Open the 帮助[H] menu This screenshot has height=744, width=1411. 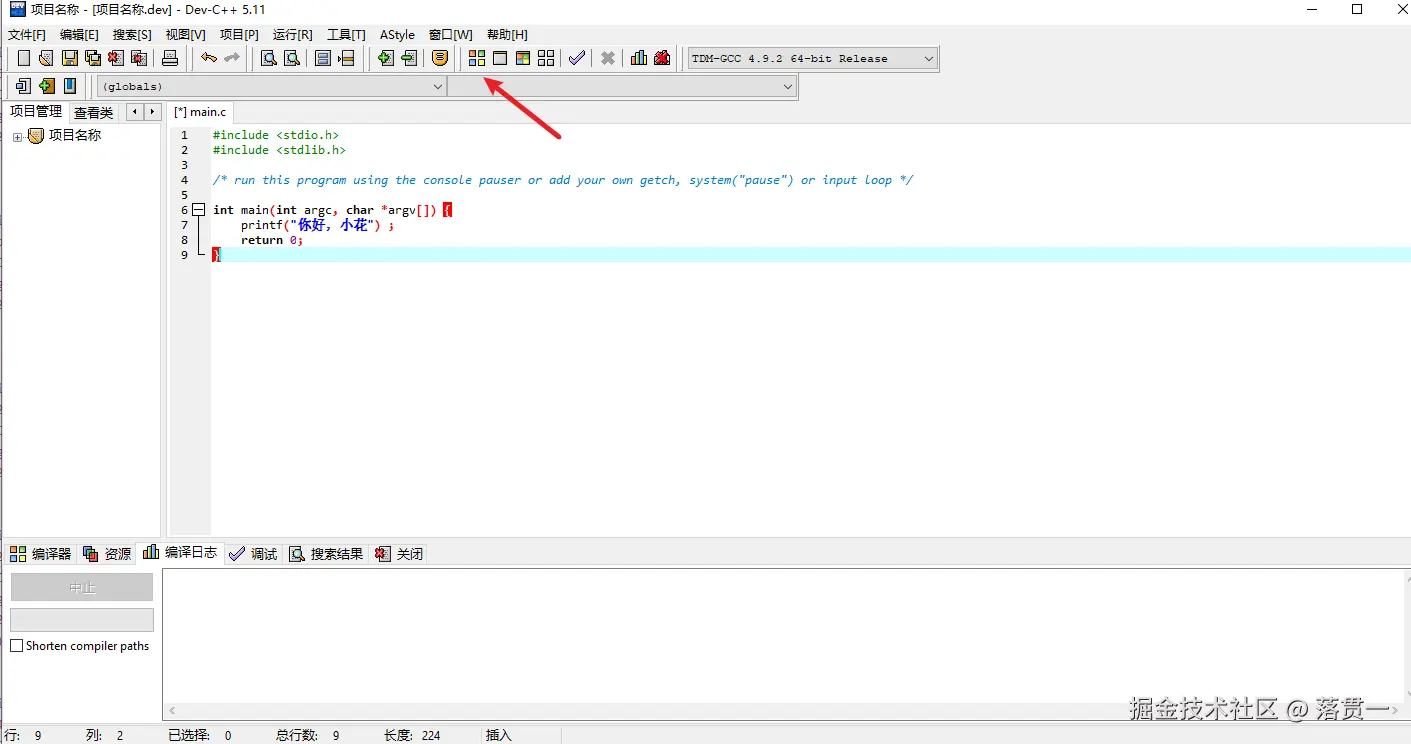point(507,34)
